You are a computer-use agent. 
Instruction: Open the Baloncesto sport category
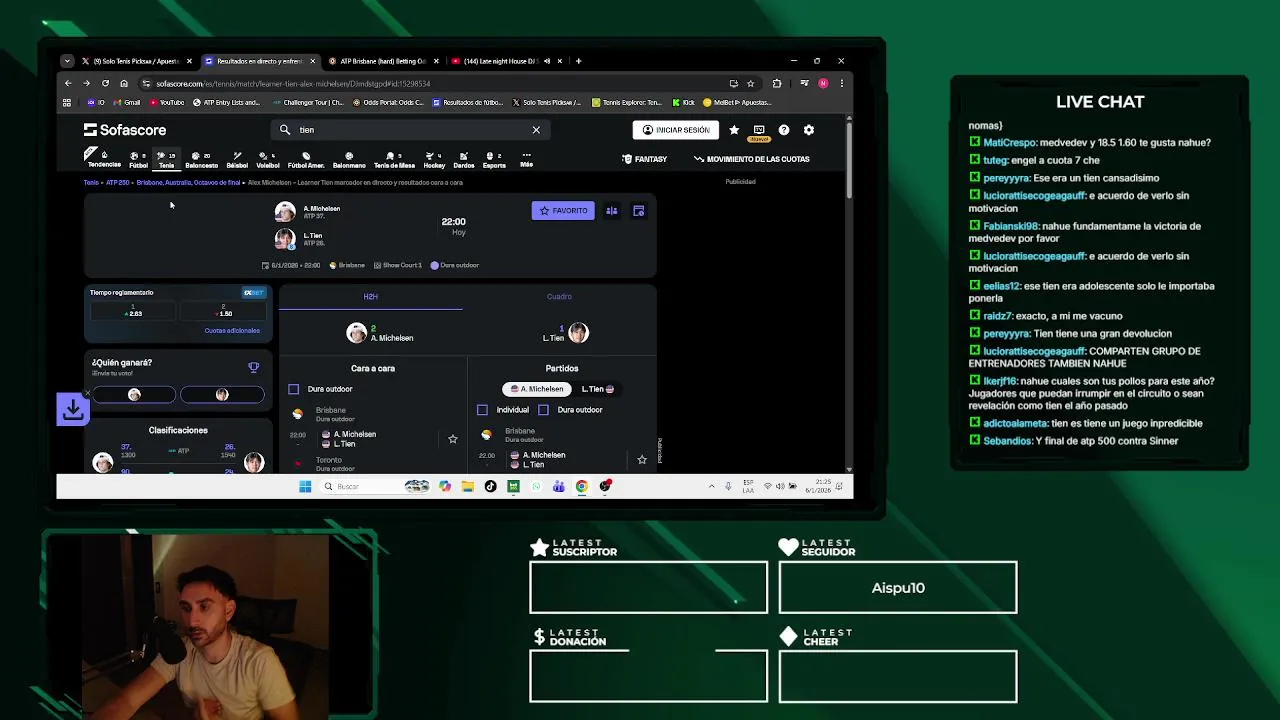201,160
